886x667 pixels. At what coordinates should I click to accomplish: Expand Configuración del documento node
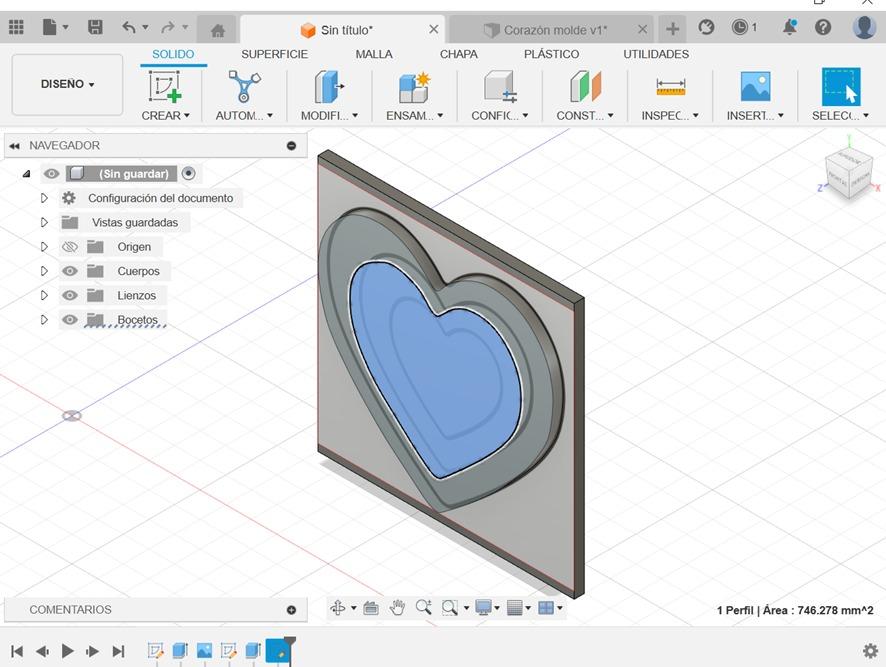tap(44, 198)
